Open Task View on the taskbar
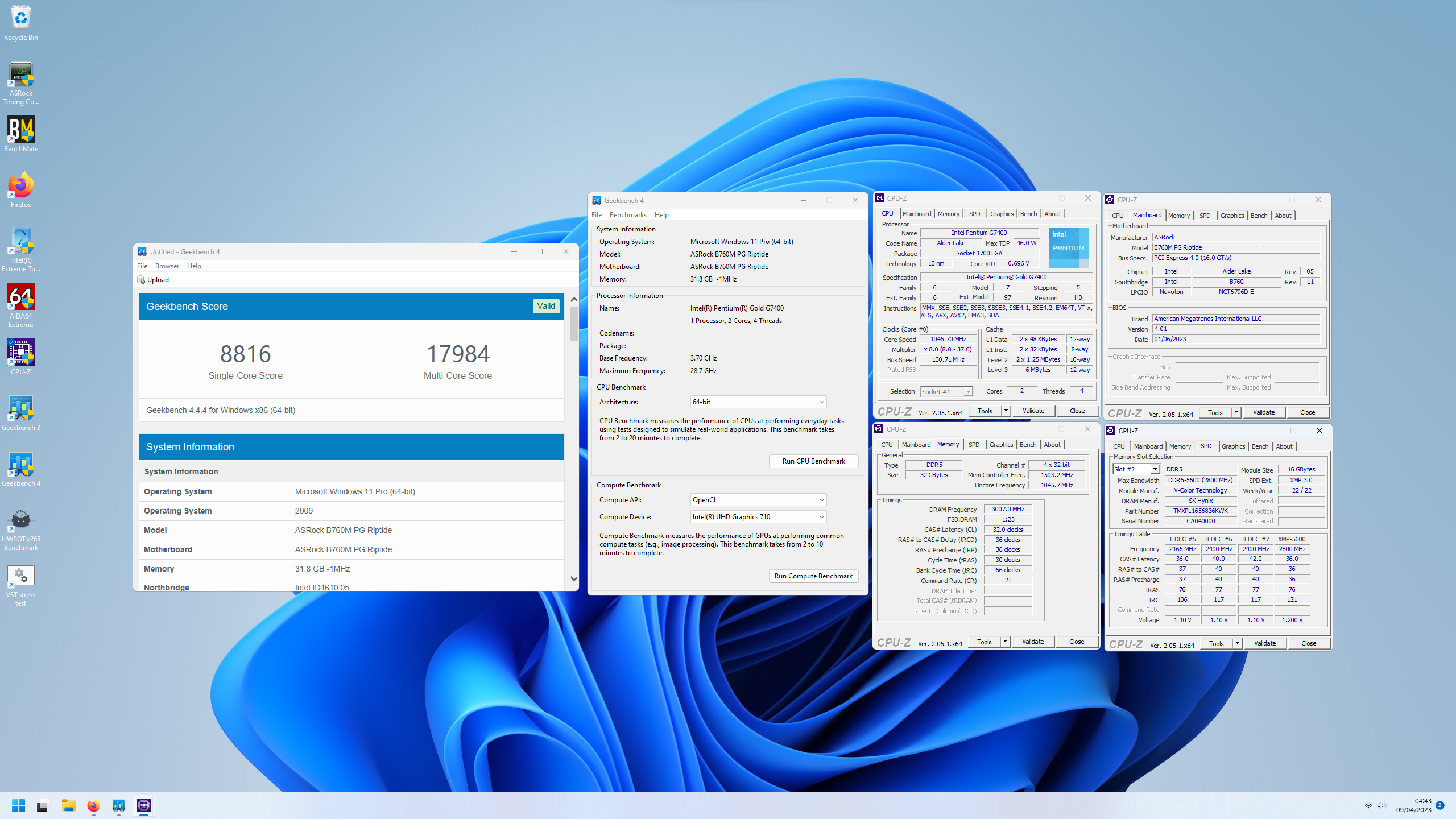This screenshot has width=1456, height=819. click(x=43, y=805)
